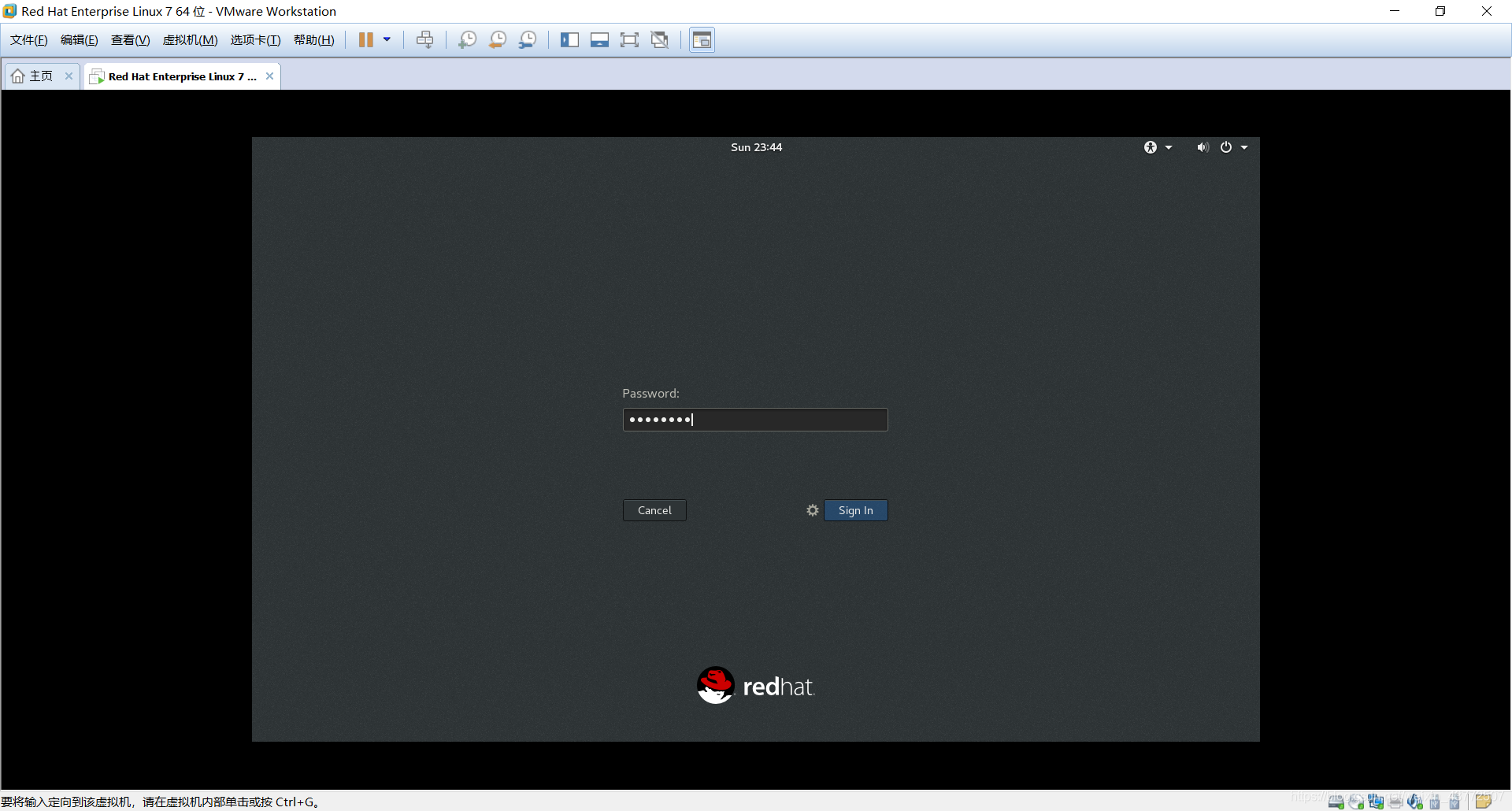This screenshot has height=811, width=1512.
Task: Open the 编辑(E) menu
Action: [80, 40]
